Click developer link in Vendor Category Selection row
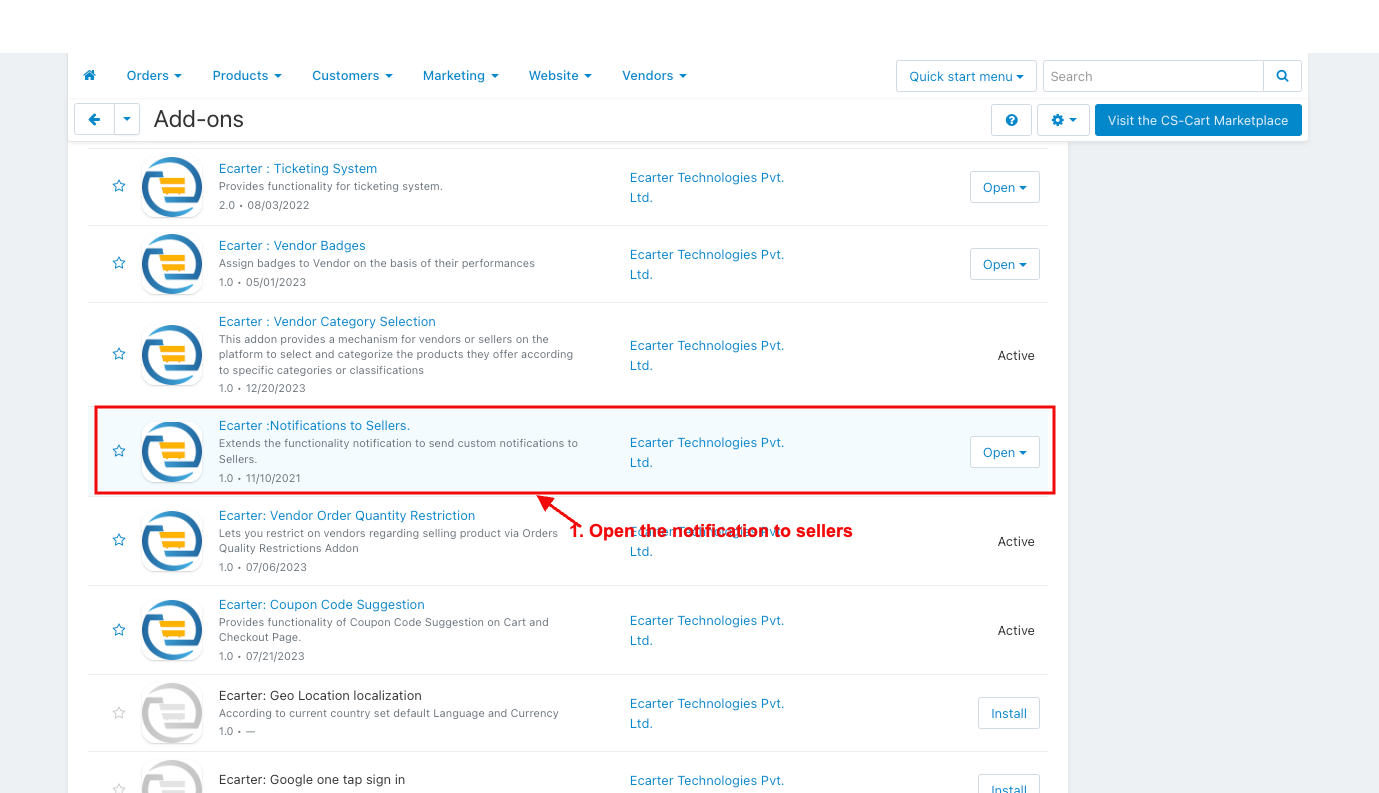 tap(707, 355)
